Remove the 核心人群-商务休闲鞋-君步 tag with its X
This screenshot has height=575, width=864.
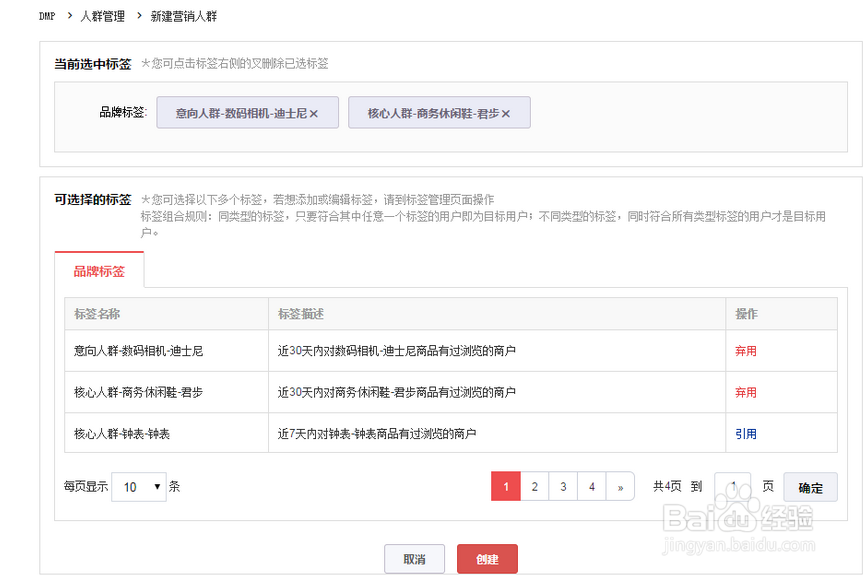tap(506, 113)
